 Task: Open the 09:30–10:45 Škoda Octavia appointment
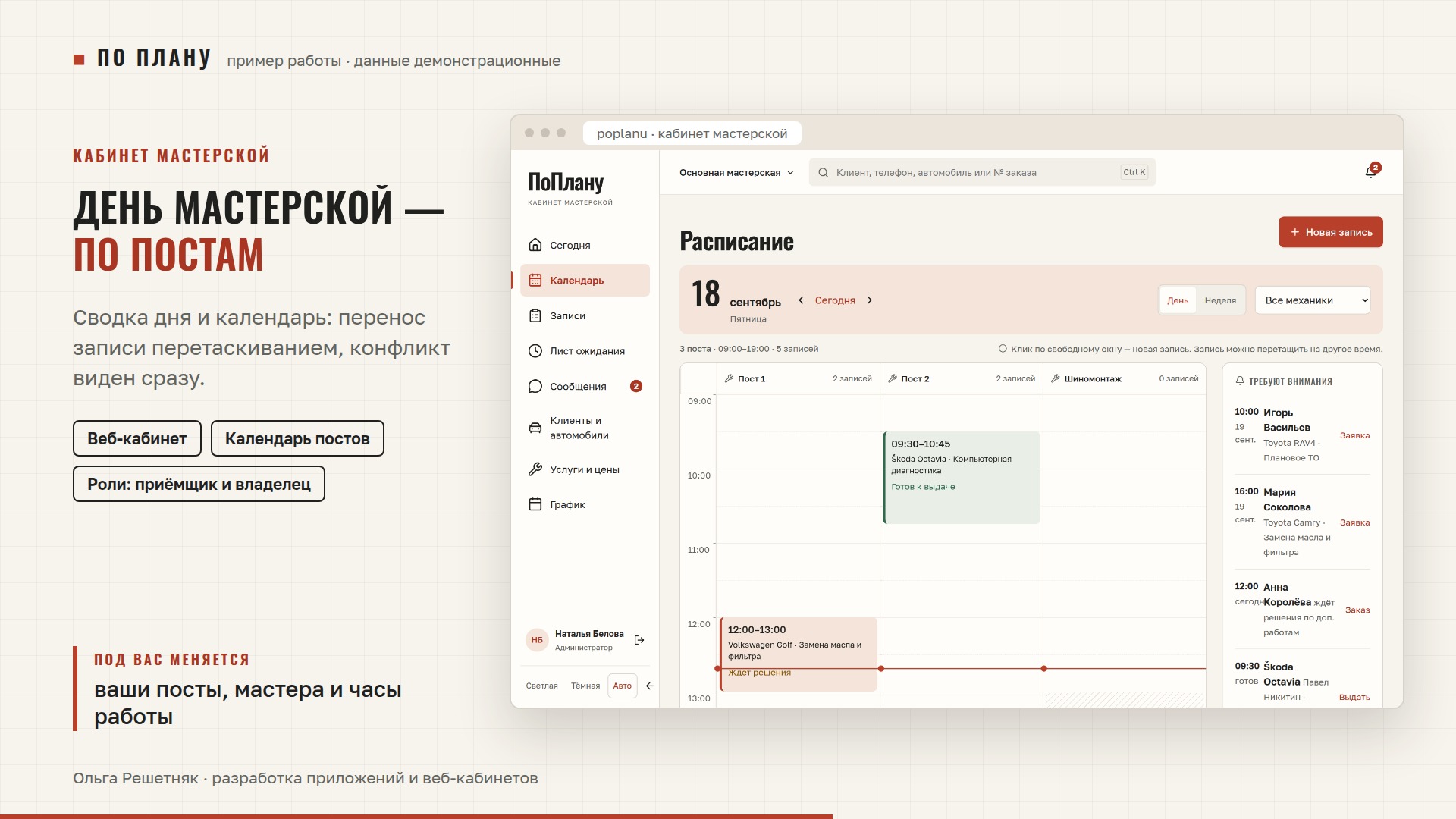click(x=962, y=478)
